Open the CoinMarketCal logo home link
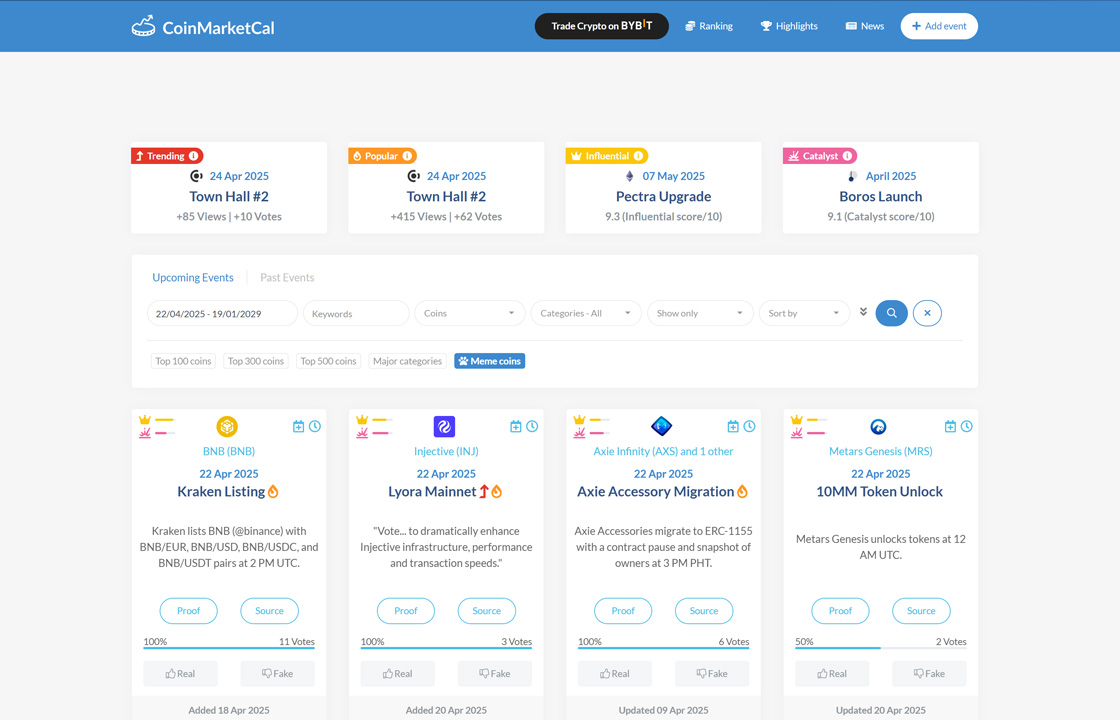 point(203,26)
